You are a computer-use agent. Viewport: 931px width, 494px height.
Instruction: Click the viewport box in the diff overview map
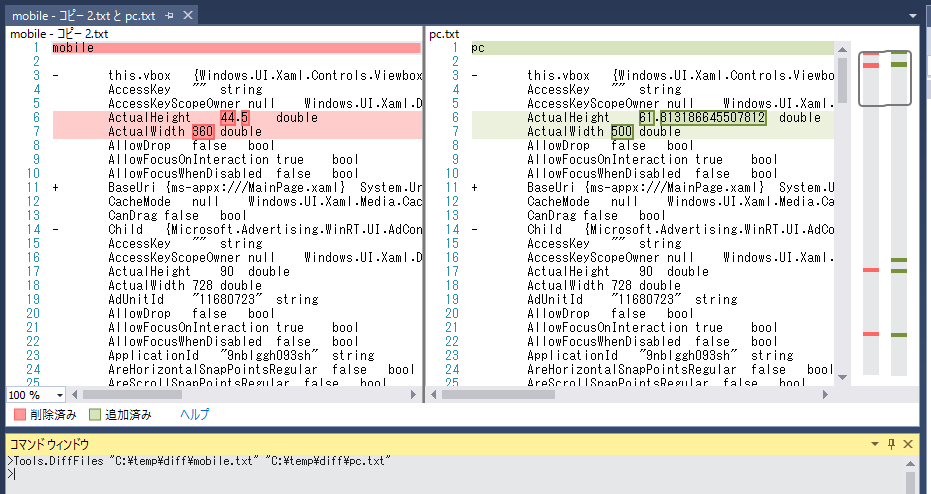tap(885, 78)
